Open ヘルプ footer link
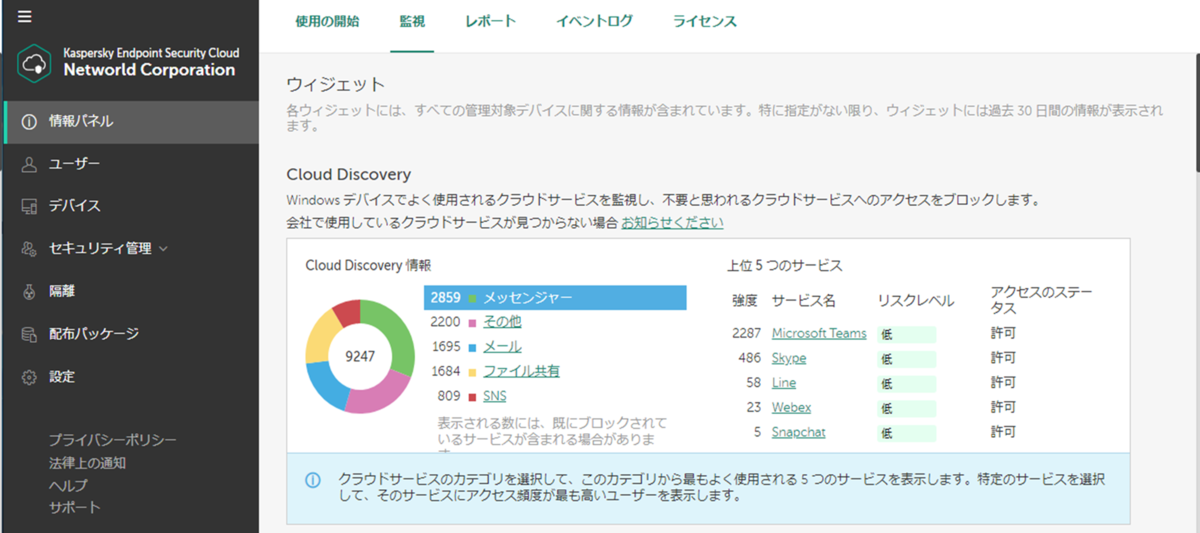This screenshot has height=533, width=1200. coord(68,485)
